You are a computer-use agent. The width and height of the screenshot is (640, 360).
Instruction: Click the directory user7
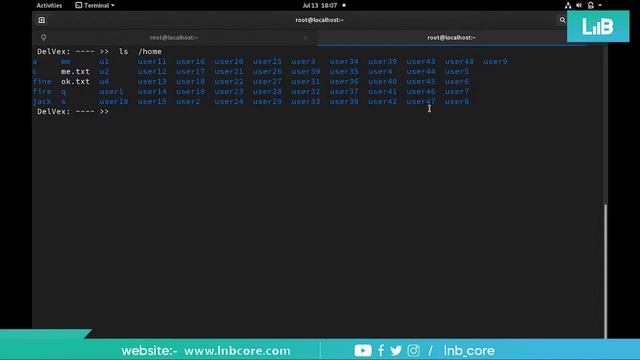coord(457,91)
